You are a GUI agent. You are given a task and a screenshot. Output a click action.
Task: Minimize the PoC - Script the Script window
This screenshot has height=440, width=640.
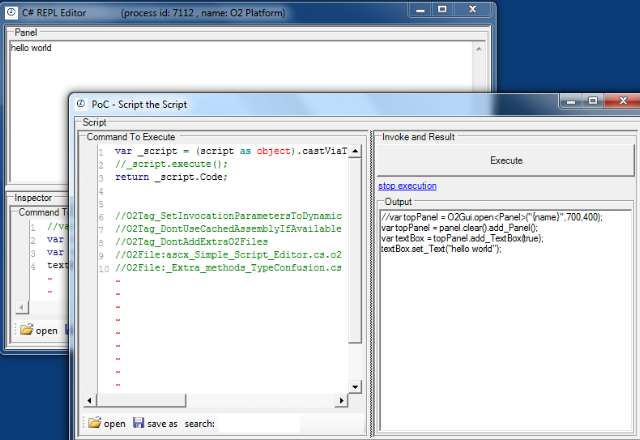571,101
